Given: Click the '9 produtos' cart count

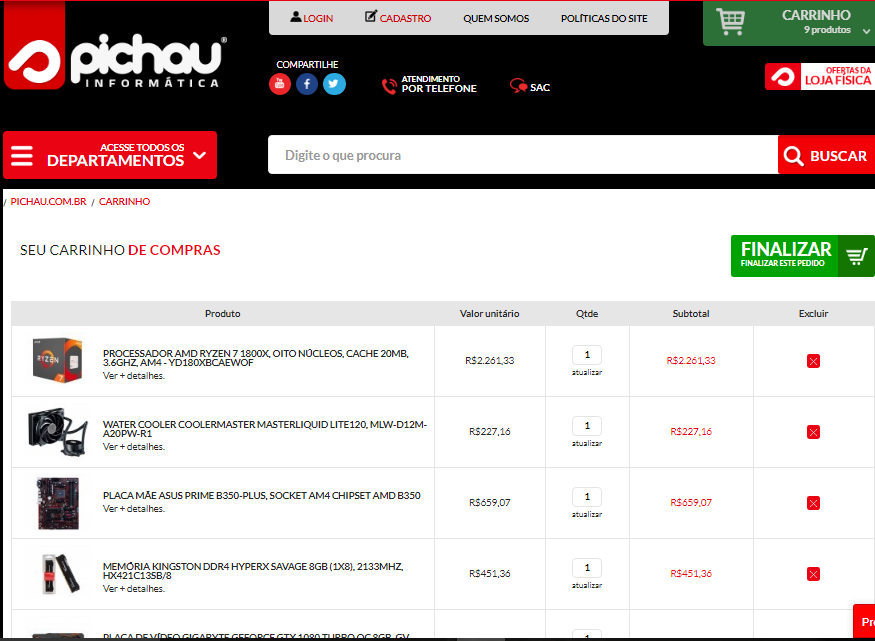Looking at the screenshot, I should [x=827, y=30].
